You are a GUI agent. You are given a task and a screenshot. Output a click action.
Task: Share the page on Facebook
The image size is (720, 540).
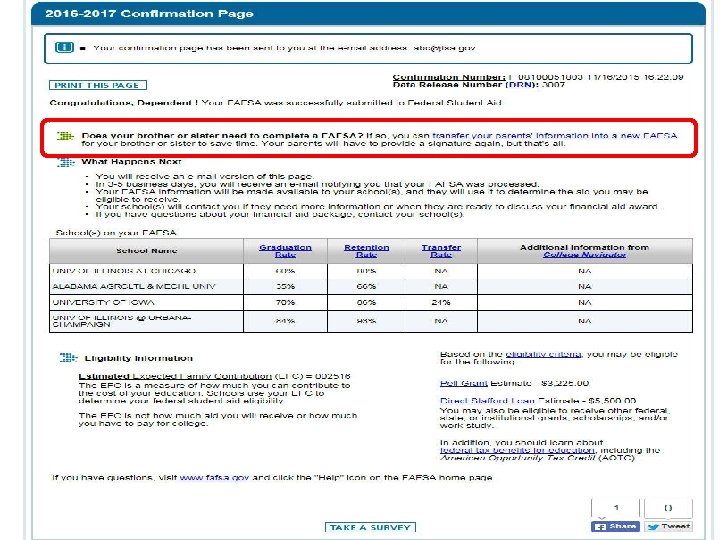click(x=615, y=526)
